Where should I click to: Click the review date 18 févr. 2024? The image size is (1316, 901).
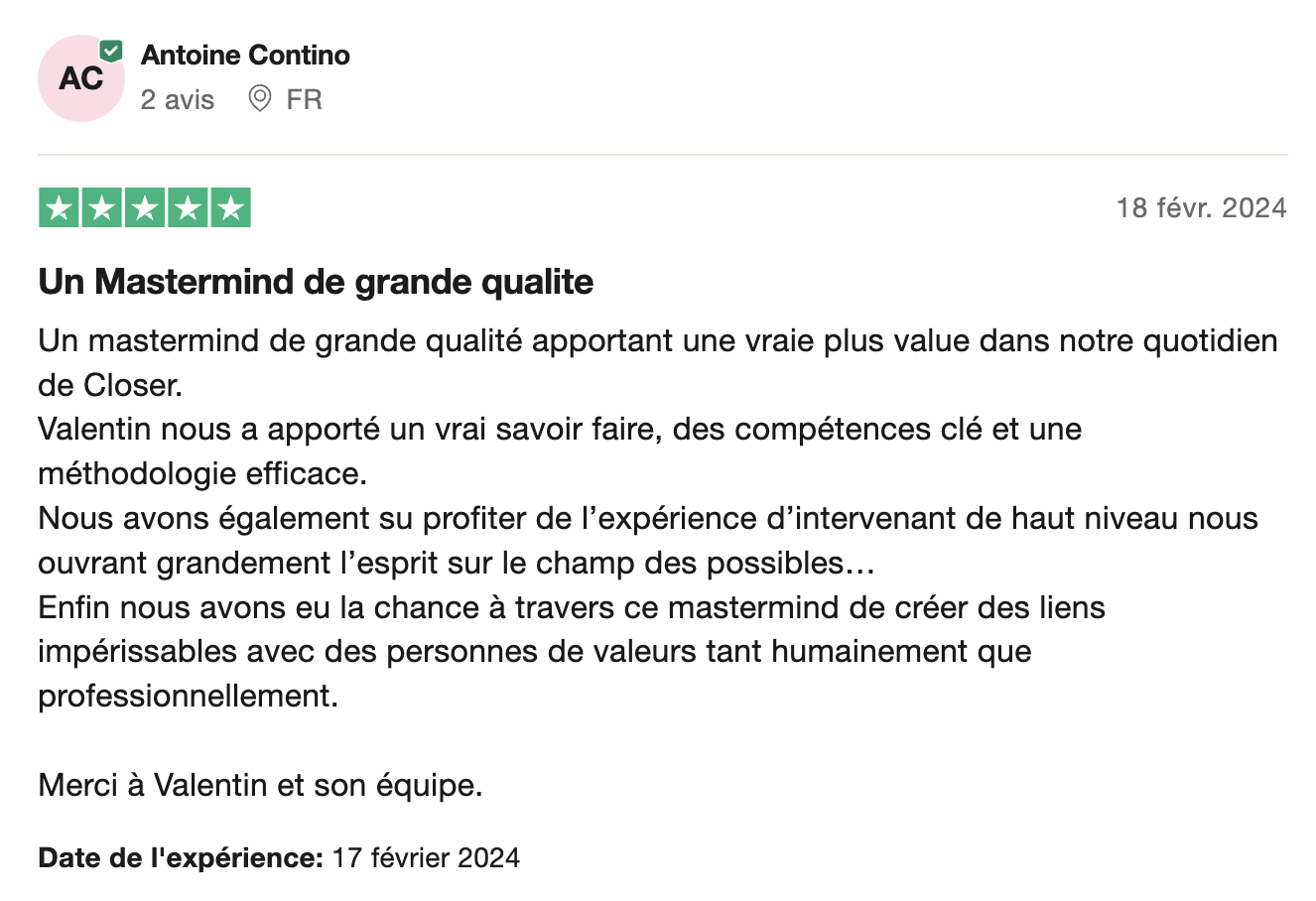coord(1201,208)
